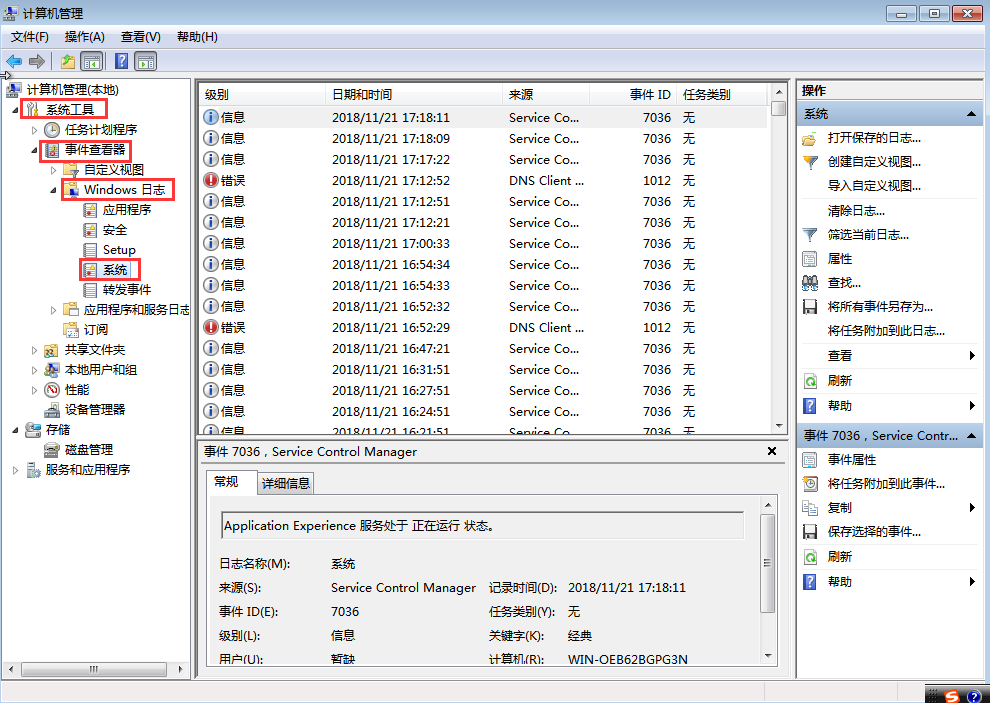The image size is (990, 703).
Task: Select the 任务计划程序 clock icon
Action: pyautogui.click(x=52, y=130)
